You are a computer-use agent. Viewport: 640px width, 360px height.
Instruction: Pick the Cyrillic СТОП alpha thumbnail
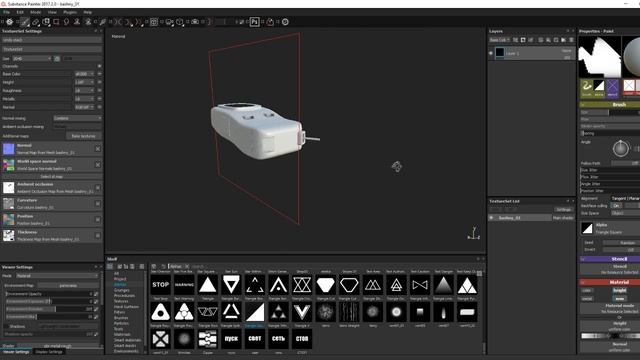point(302,339)
